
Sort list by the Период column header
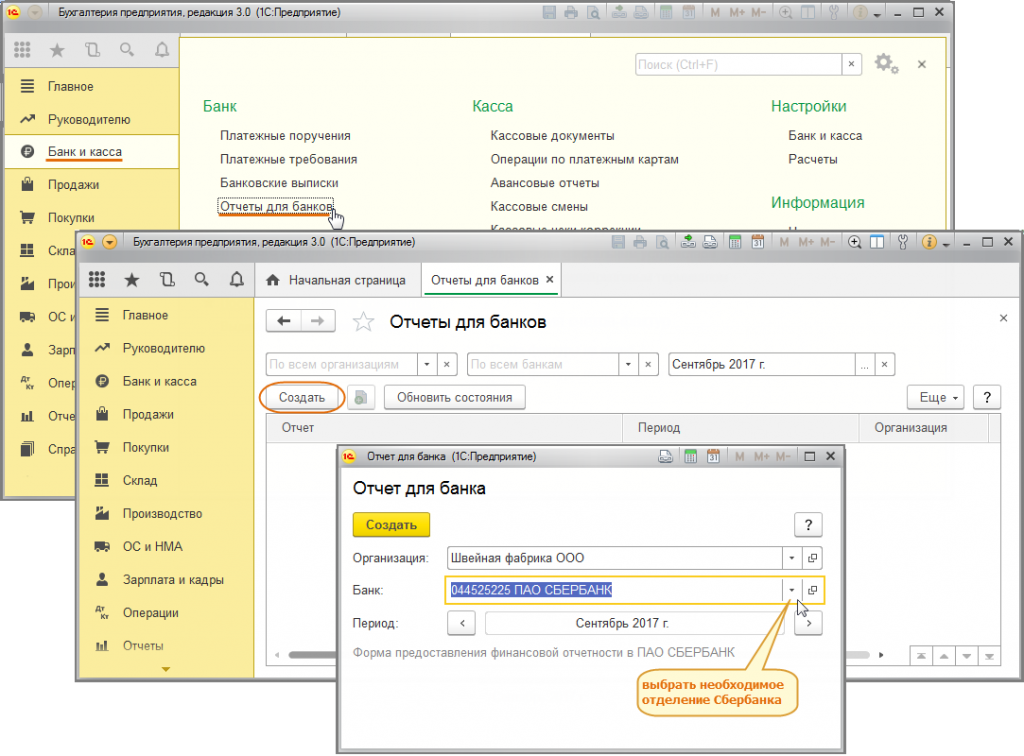tap(740, 428)
